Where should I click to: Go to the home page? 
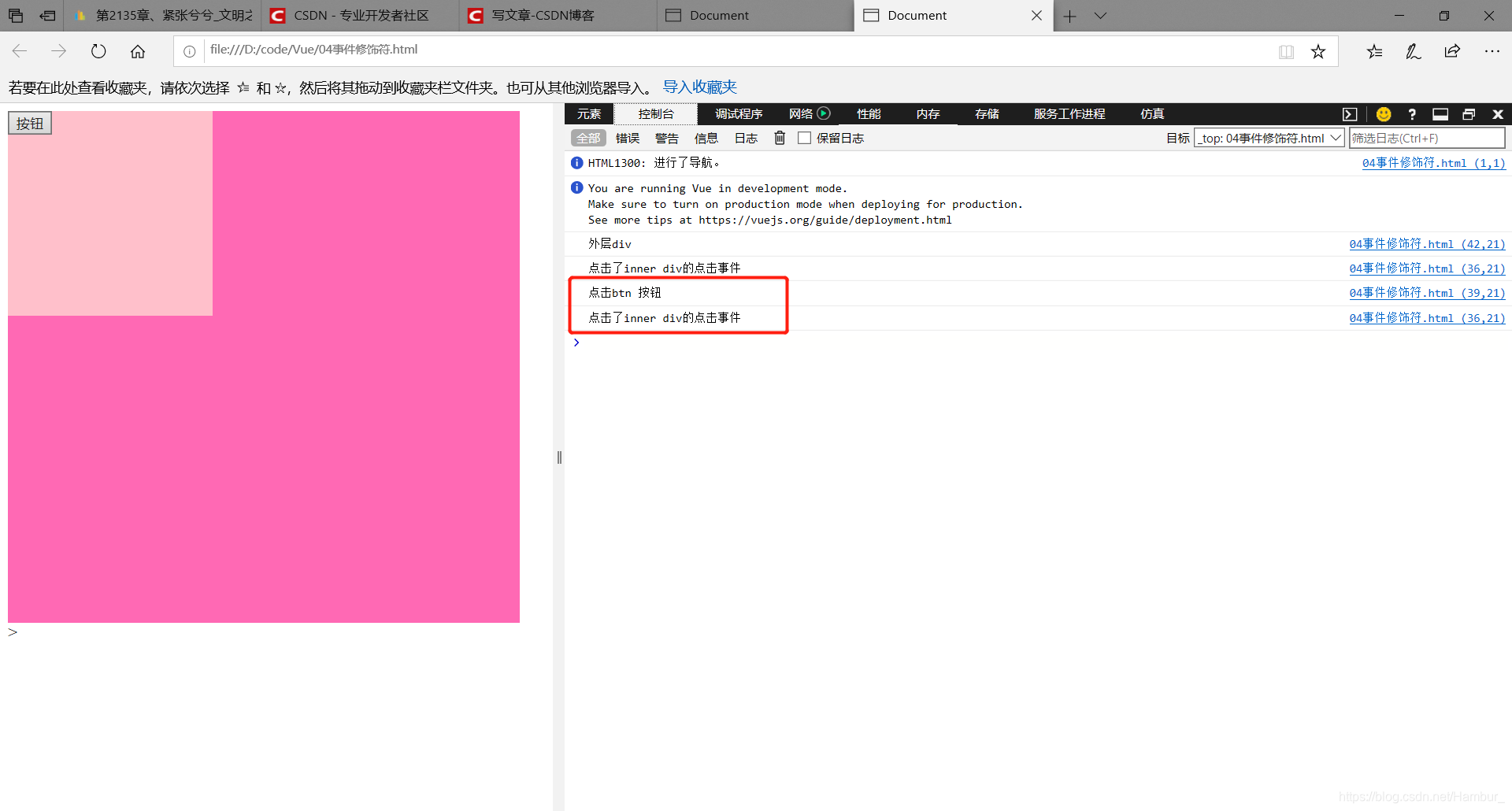(x=138, y=51)
